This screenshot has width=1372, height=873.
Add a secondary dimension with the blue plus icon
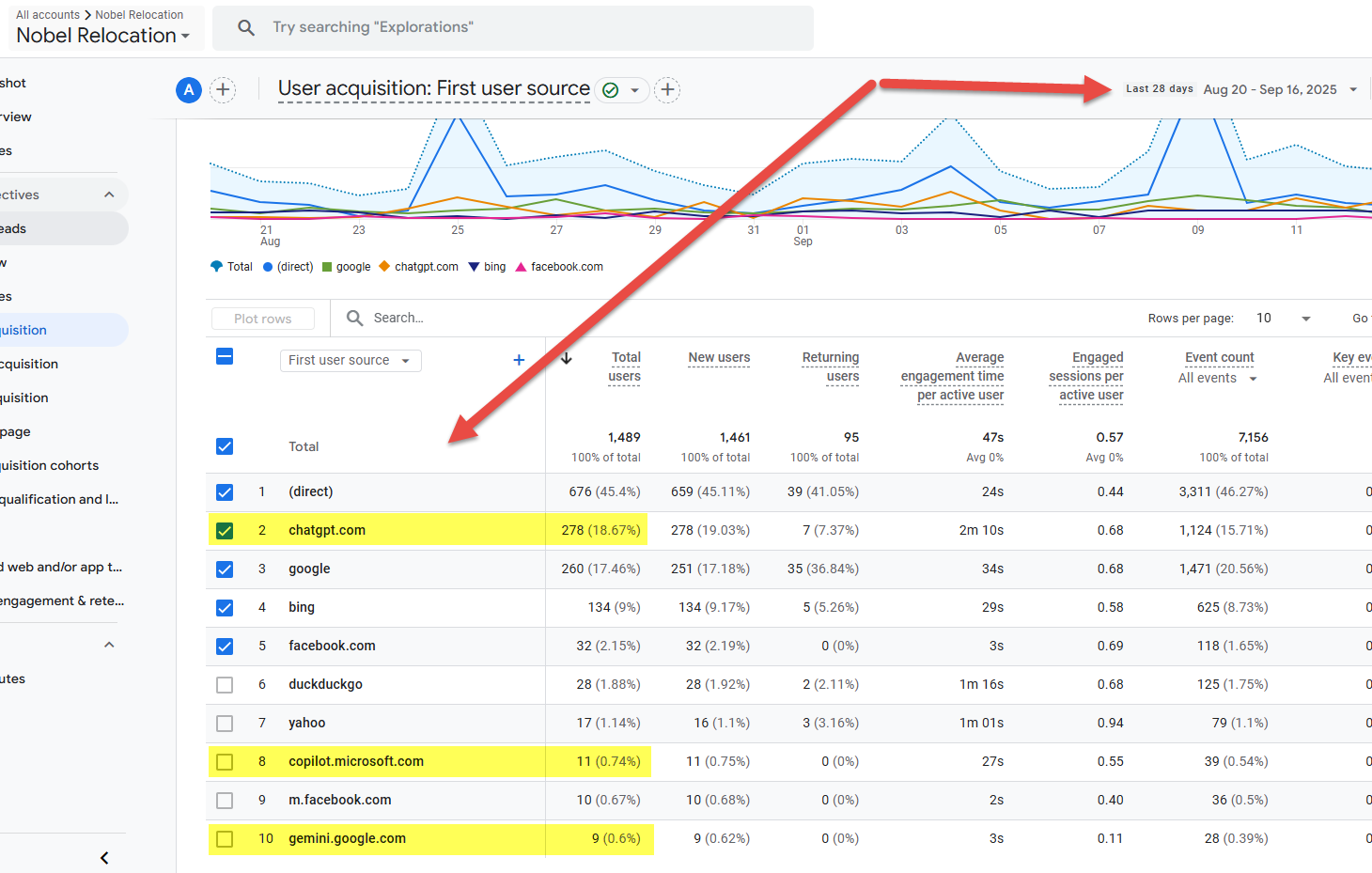tap(519, 360)
